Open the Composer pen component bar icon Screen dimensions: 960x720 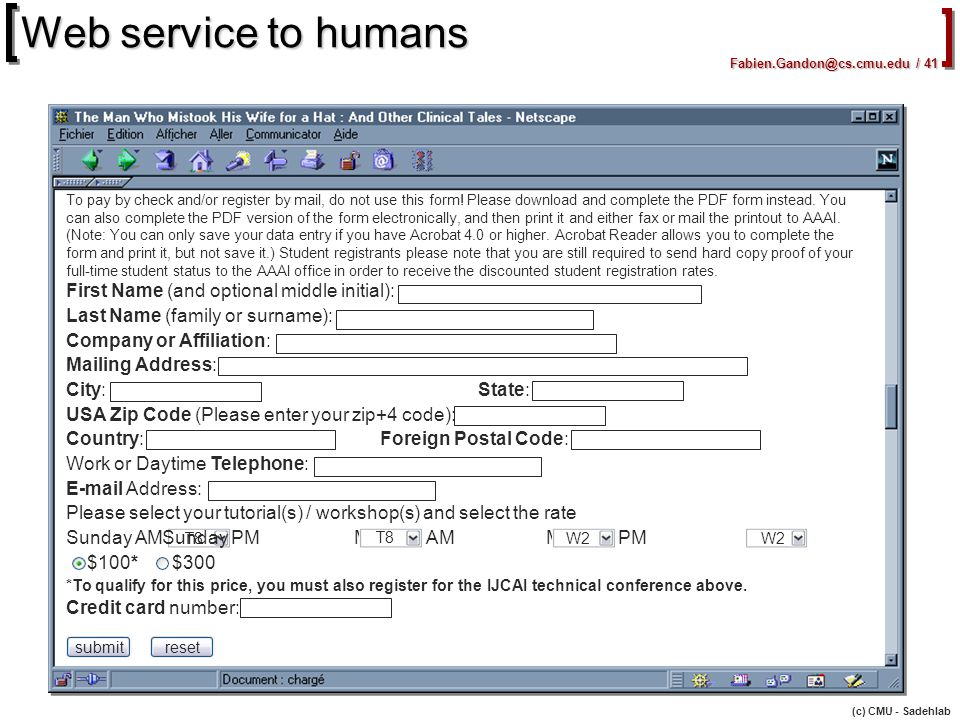pyautogui.click(x=853, y=680)
